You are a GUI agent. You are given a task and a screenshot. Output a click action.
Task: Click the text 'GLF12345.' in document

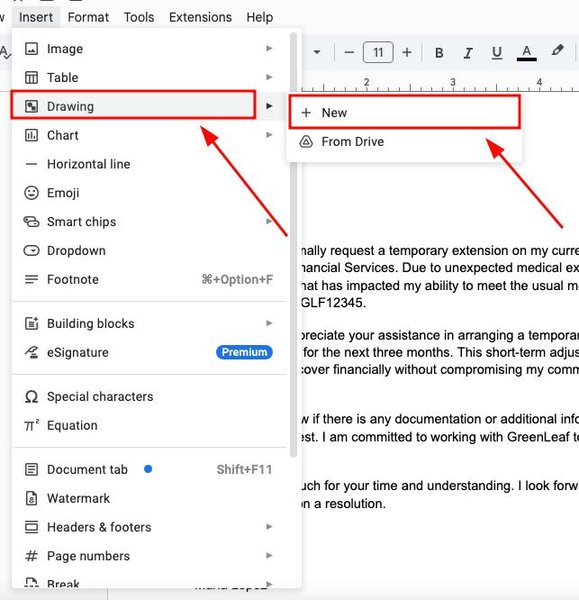333,303
